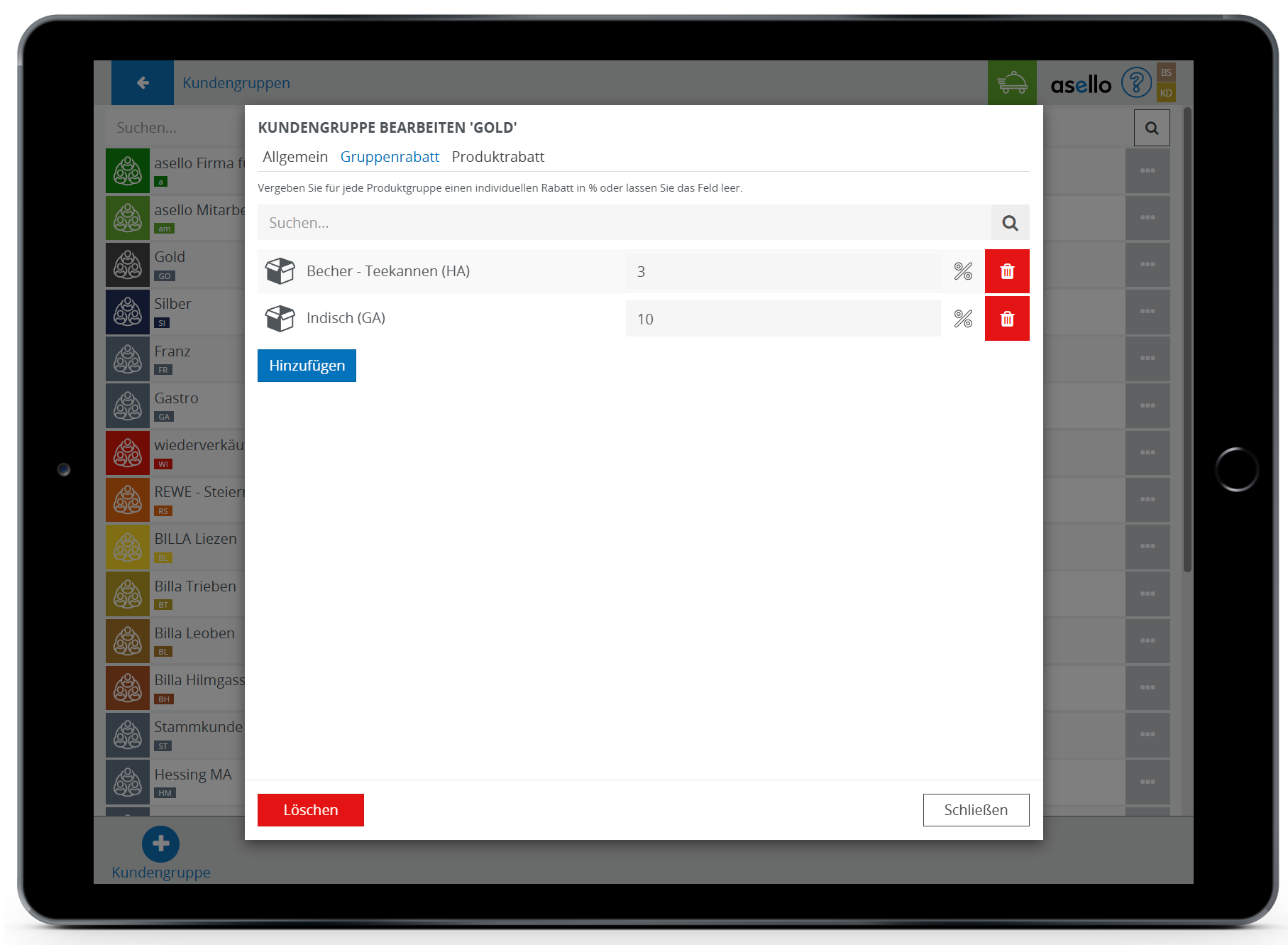
Task: Click the search magnifier in dialog
Action: (1010, 223)
